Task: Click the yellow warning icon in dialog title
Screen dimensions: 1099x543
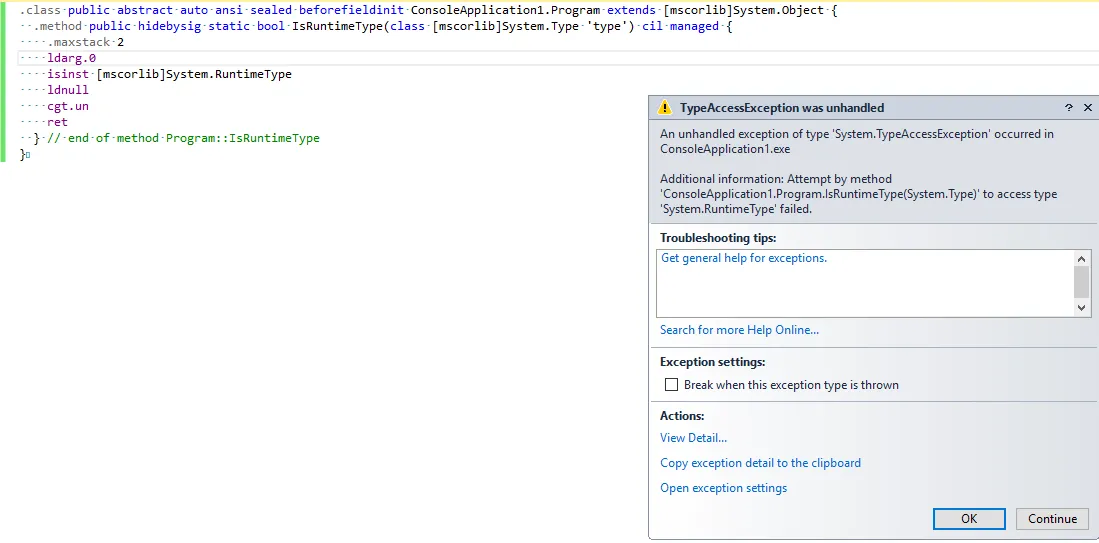Action: [665, 108]
